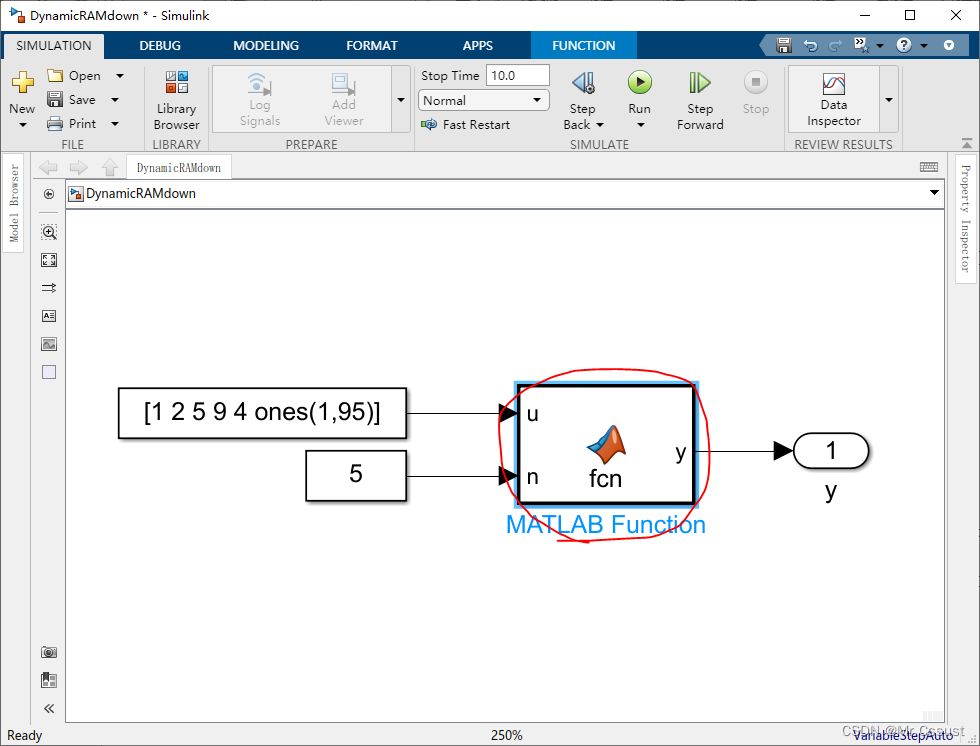Expand the Prepare gallery dropdown
980x746 pixels.
(x=401, y=100)
